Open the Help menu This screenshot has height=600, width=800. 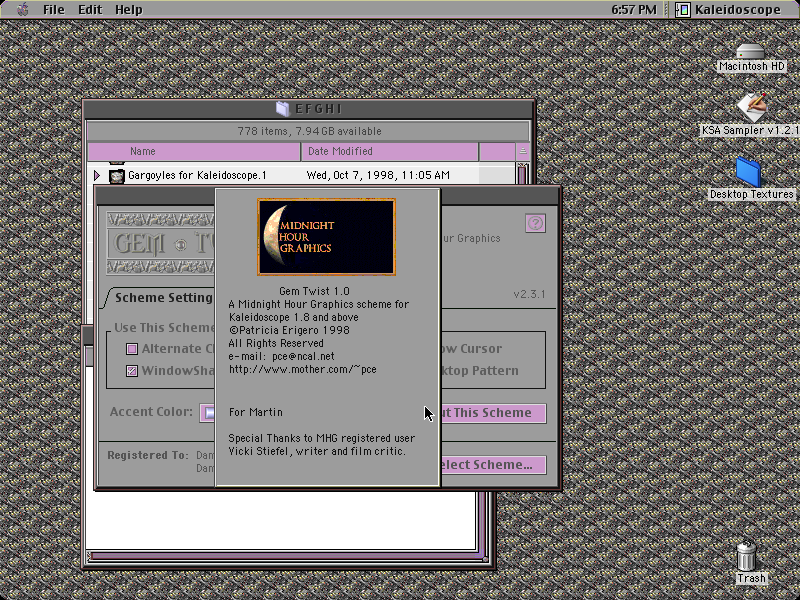point(129,10)
